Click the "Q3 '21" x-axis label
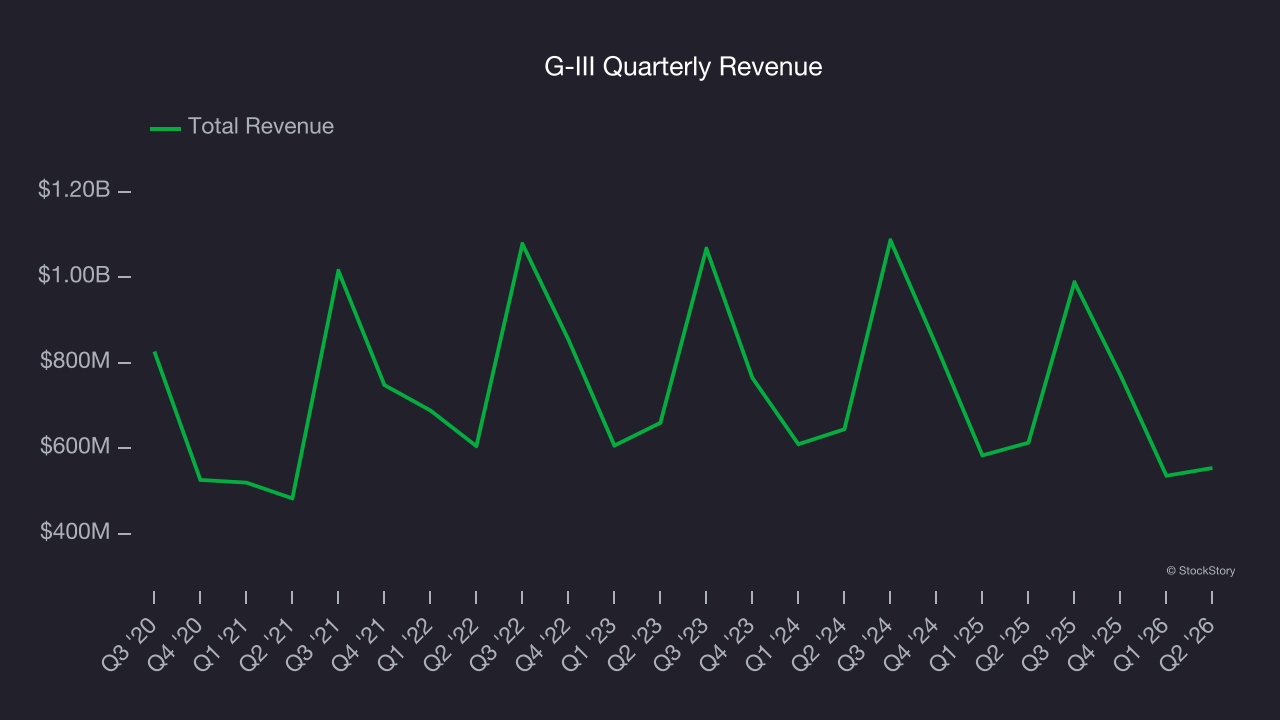This screenshot has width=1280, height=720. tap(316, 645)
